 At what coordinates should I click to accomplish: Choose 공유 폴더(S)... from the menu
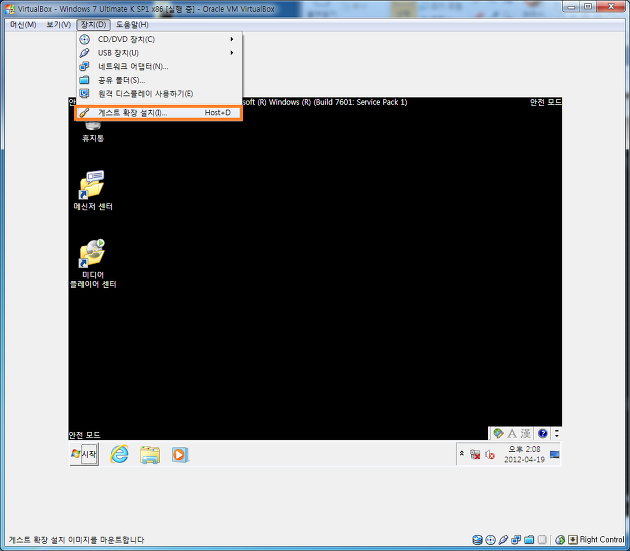pos(159,80)
